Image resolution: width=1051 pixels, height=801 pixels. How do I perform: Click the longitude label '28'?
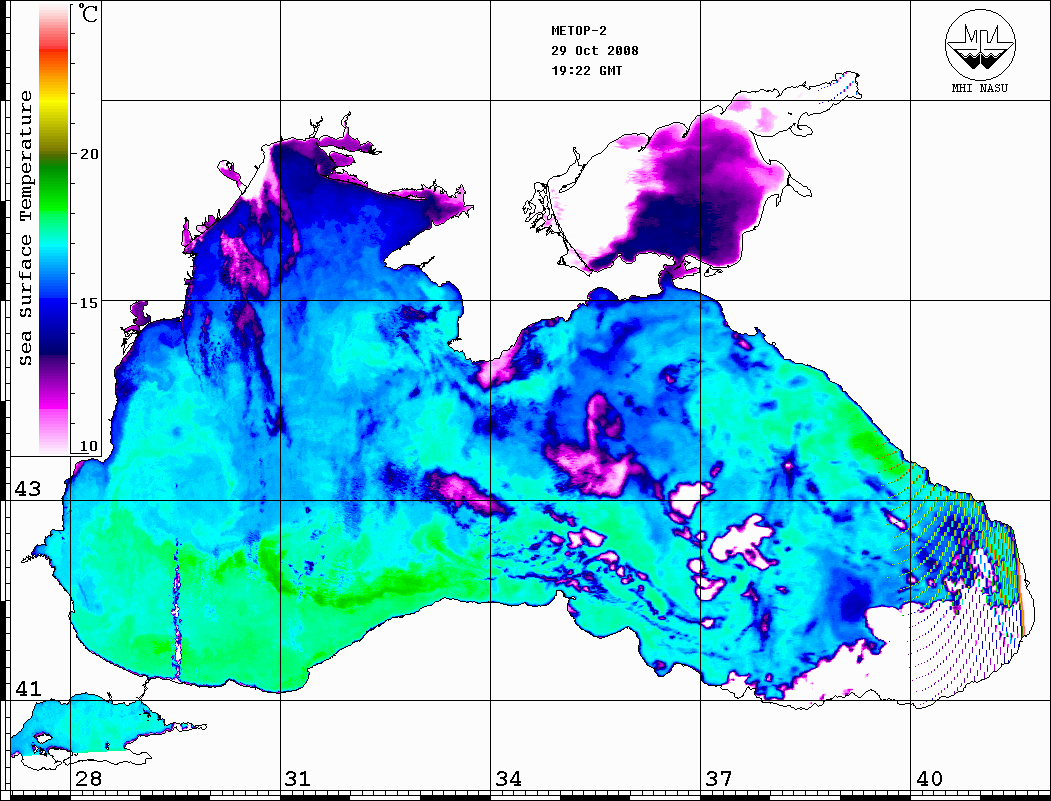click(x=88, y=778)
